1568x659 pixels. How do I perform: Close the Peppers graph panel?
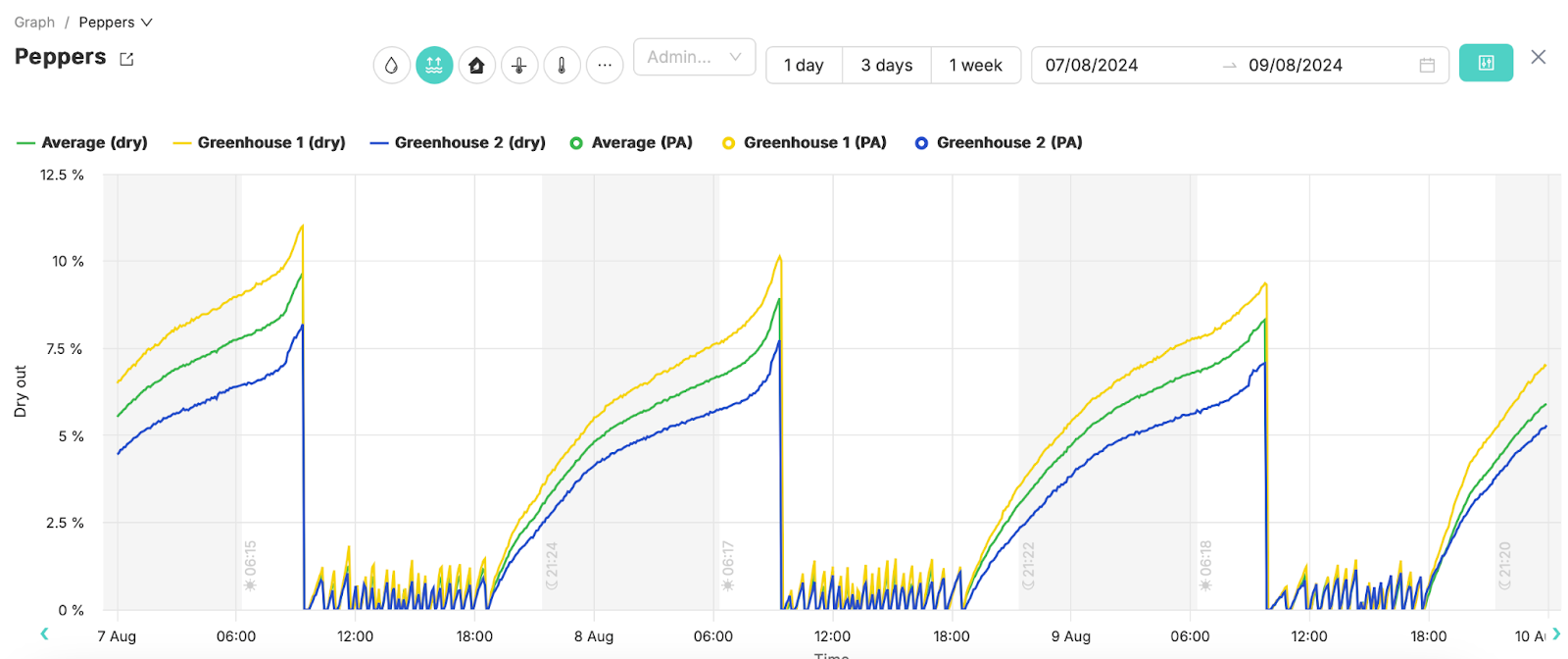coord(1539,57)
